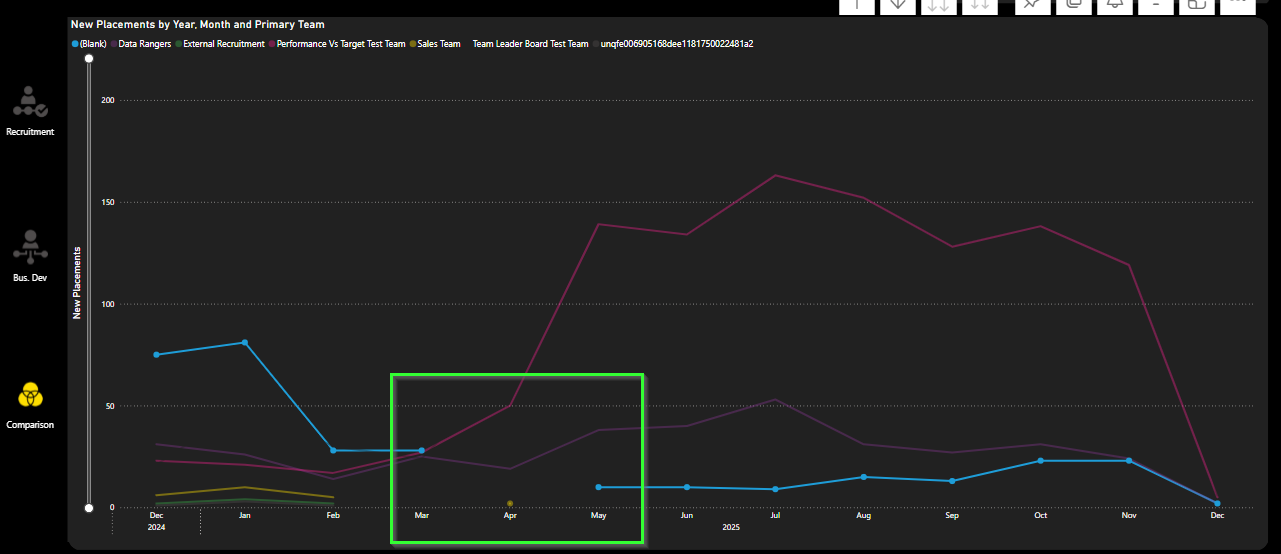Image resolution: width=1281 pixels, height=554 pixels.
Task: Open more options ellipsis in visual header
Action: pyautogui.click(x=1237, y=5)
